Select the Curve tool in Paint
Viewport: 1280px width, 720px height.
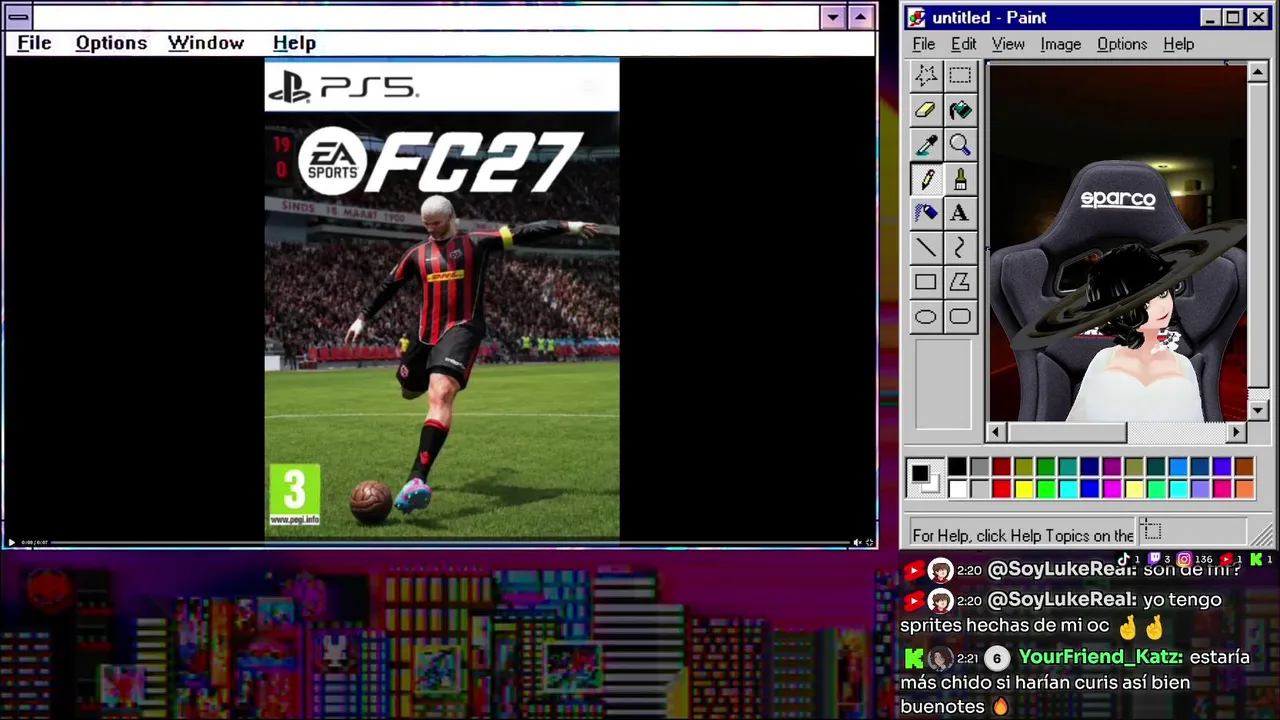point(960,248)
